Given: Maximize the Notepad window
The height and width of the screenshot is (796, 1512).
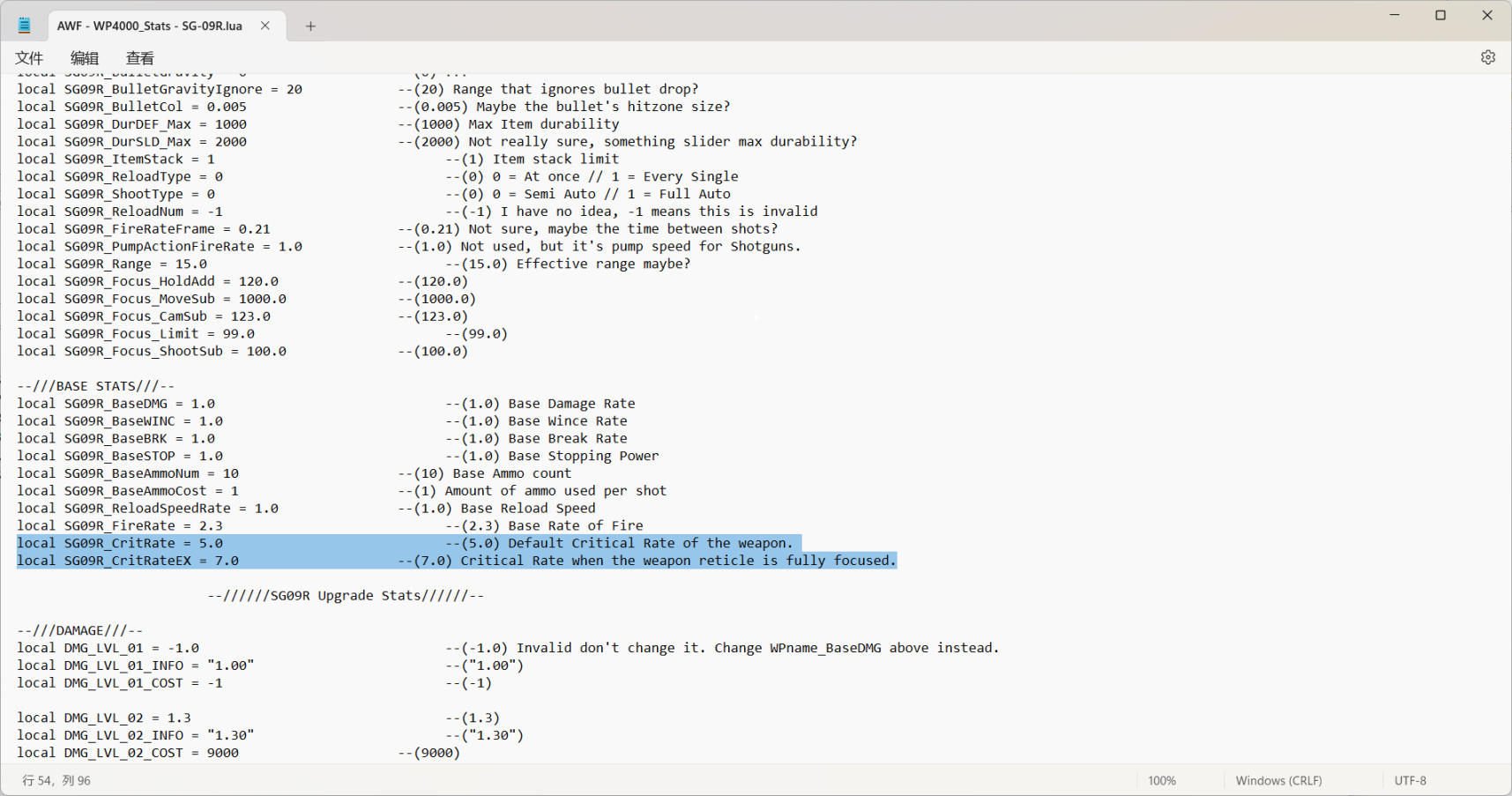Looking at the screenshot, I should click(1441, 15).
